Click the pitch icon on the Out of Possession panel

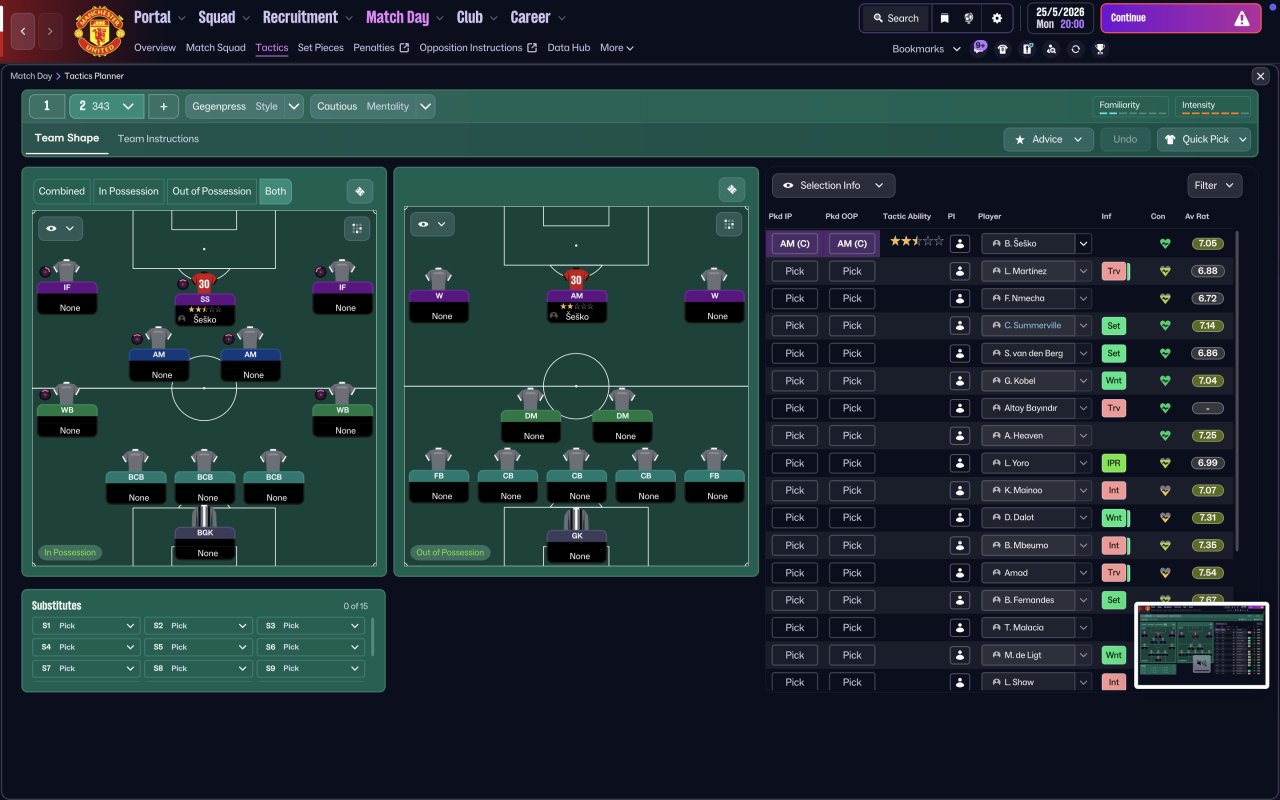[x=732, y=190]
